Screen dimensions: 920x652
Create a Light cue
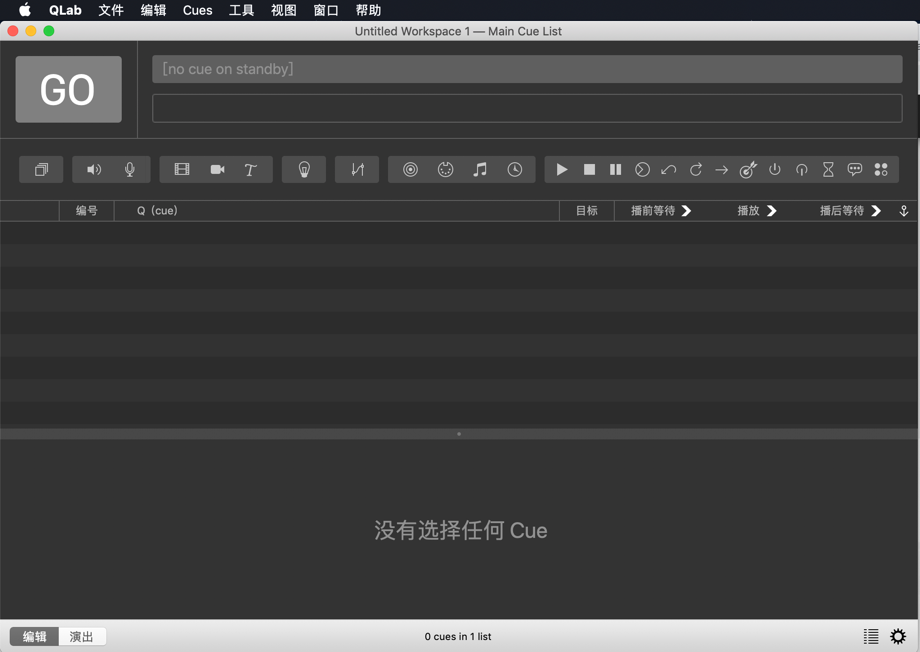tap(303, 169)
